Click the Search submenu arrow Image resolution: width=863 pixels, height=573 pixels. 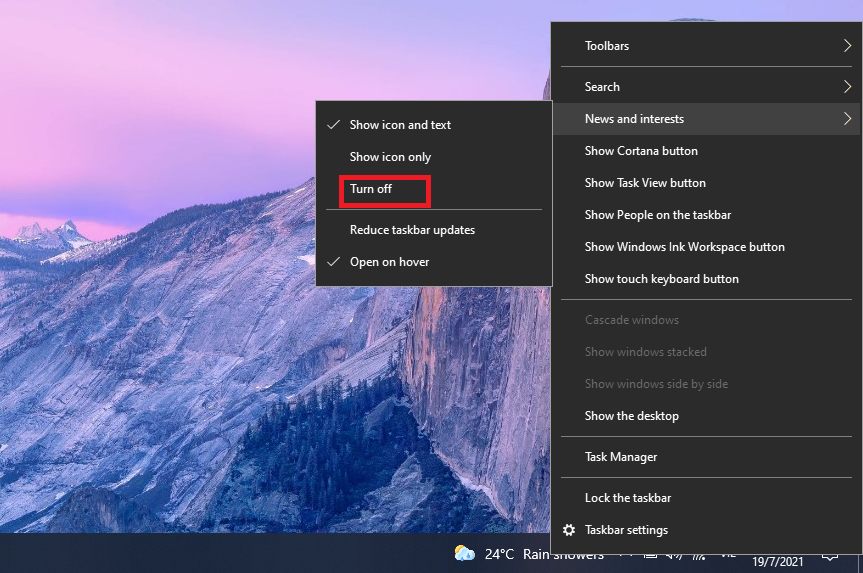847,87
